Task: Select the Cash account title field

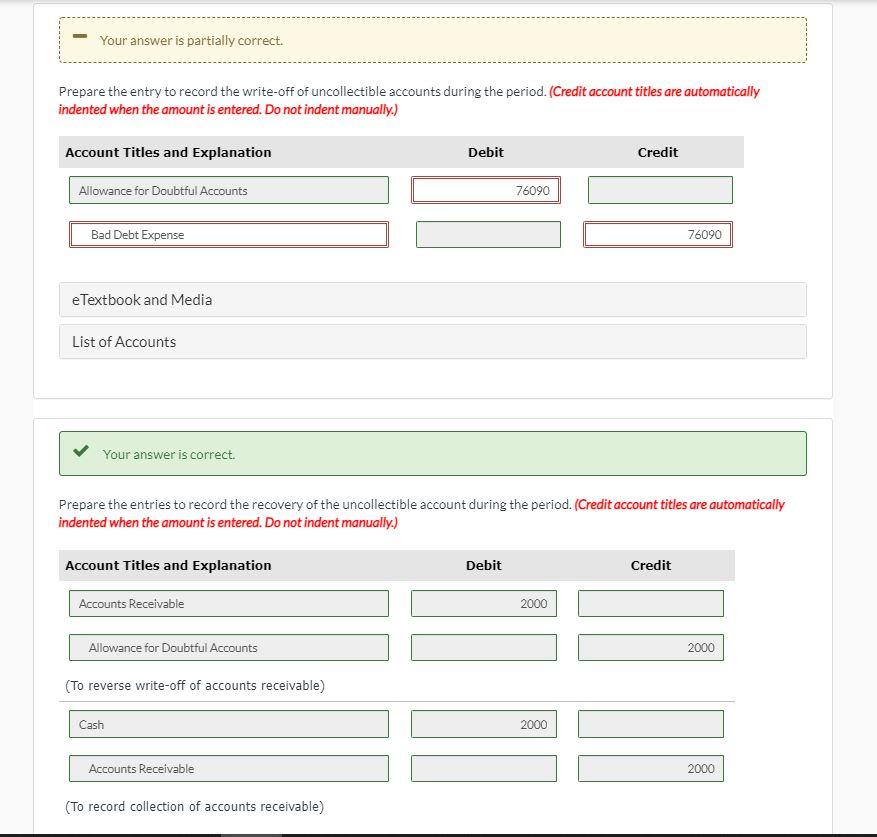Action: click(x=228, y=723)
